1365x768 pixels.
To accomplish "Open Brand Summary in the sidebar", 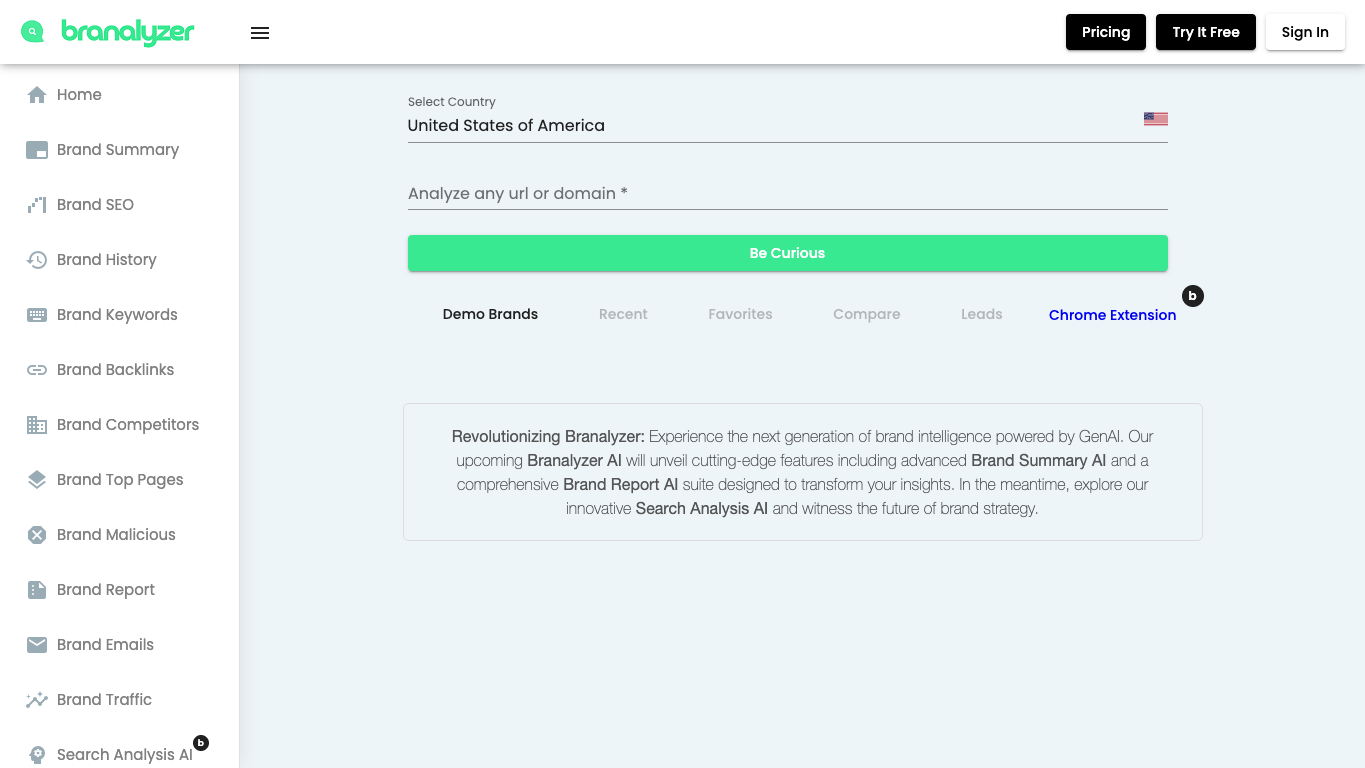I will [x=120, y=150].
